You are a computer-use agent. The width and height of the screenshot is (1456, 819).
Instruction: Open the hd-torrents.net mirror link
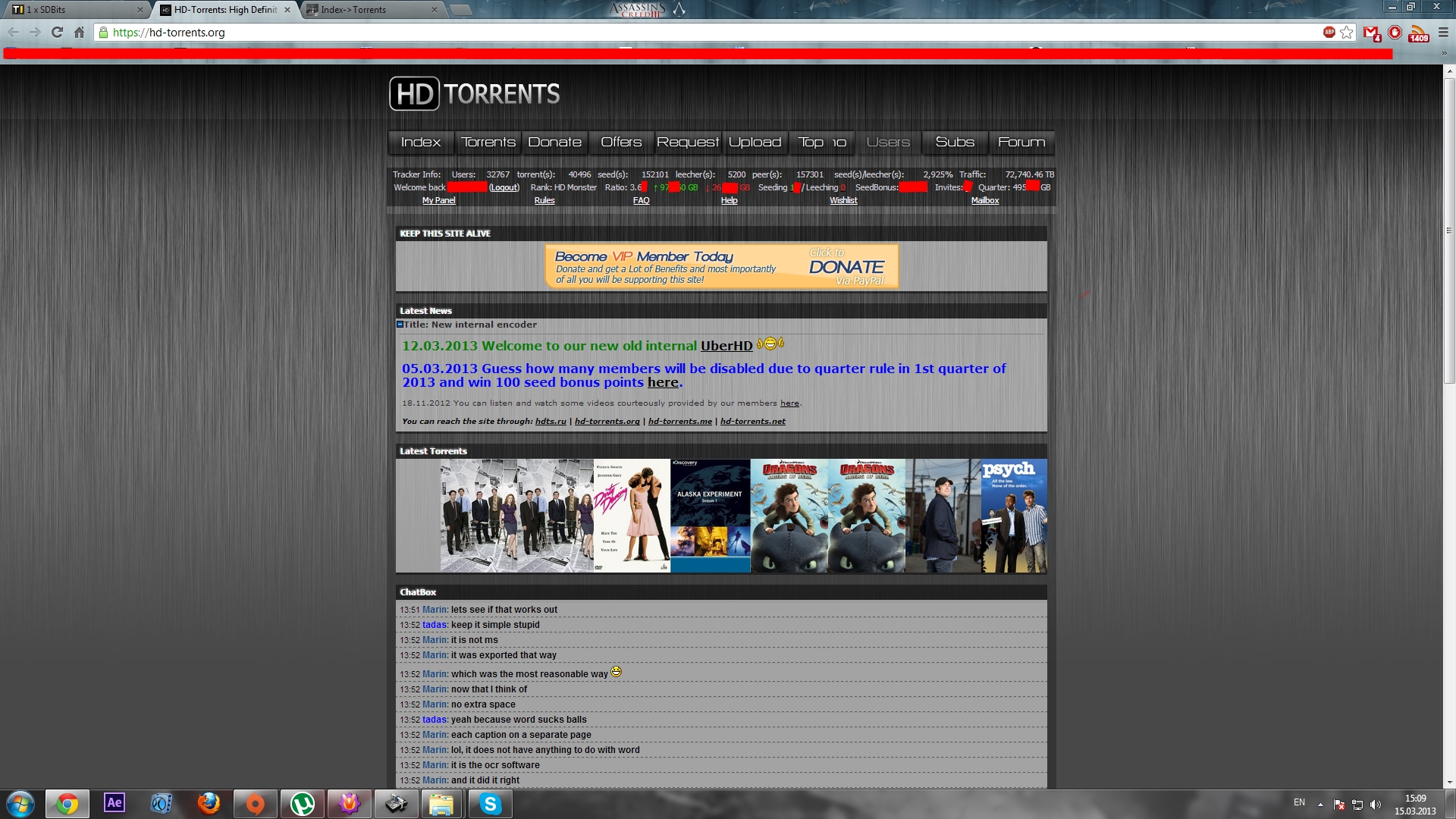click(752, 421)
